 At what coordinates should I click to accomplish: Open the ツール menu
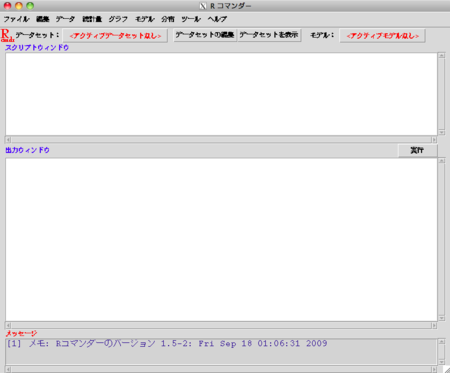tap(191, 19)
